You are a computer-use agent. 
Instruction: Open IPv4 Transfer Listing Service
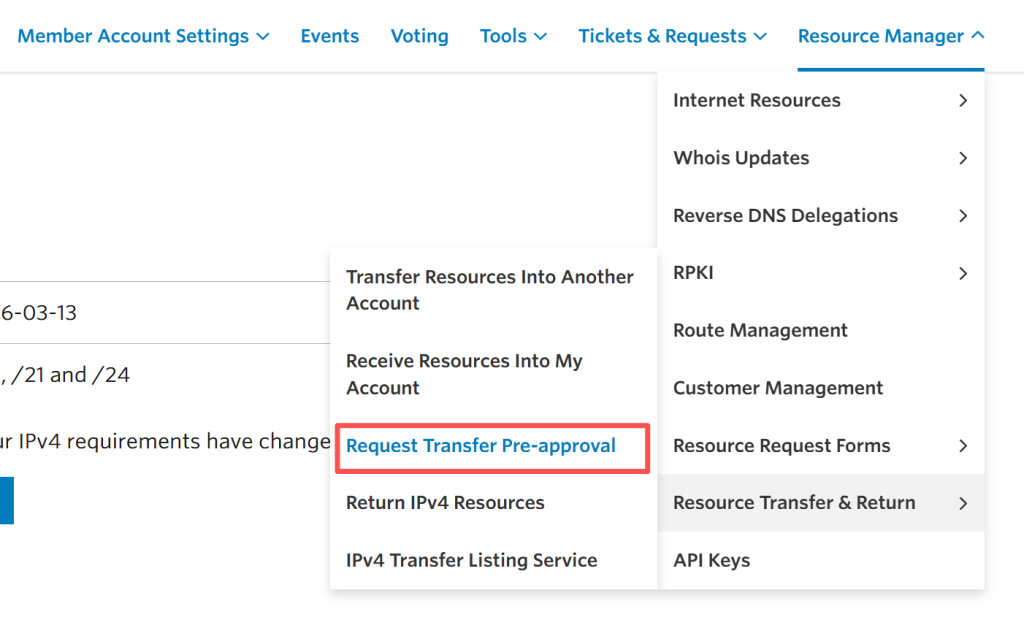coord(471,561)
